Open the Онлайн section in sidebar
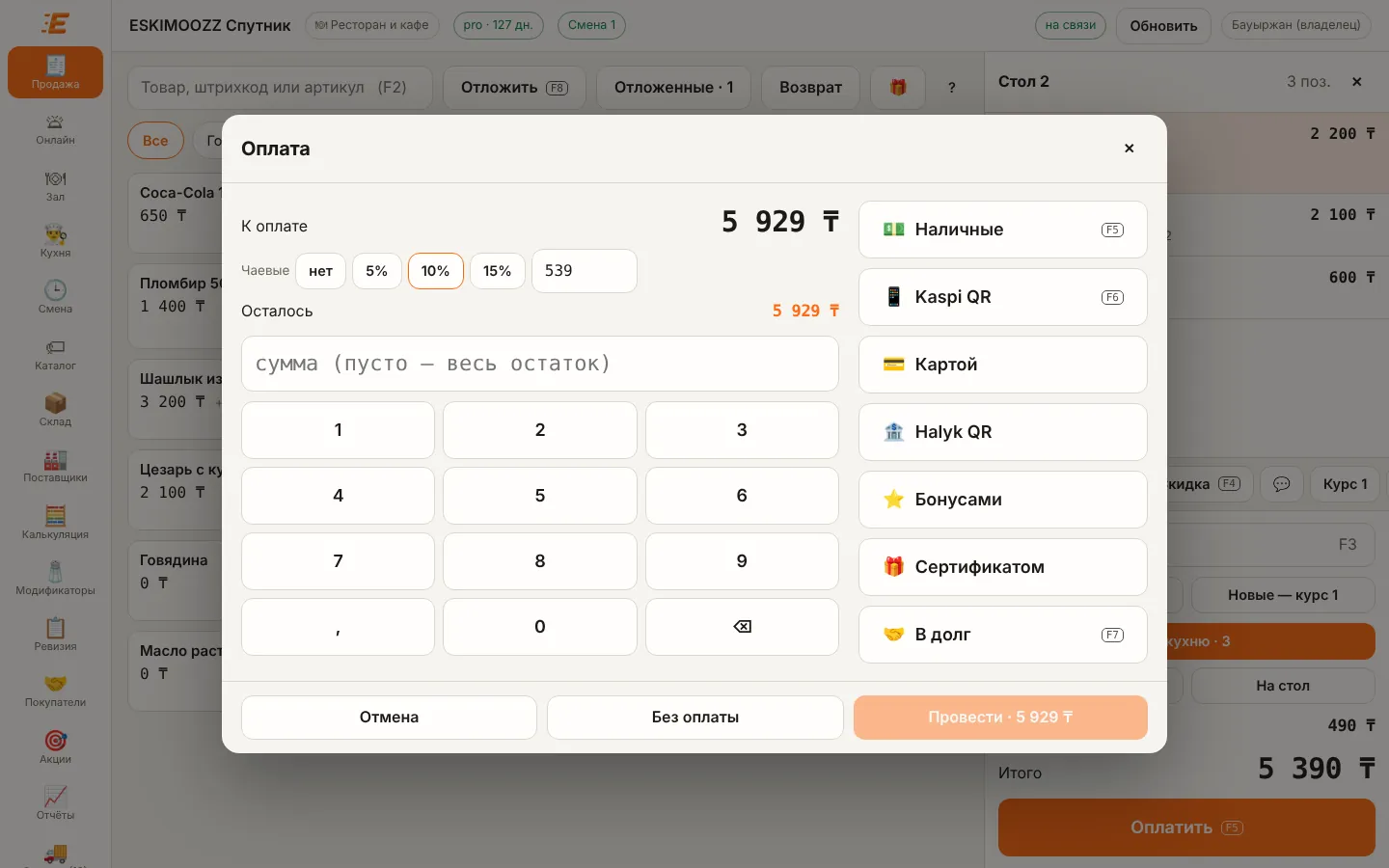The width and height of the screenshot is (1389, 868). click(55, 129)
